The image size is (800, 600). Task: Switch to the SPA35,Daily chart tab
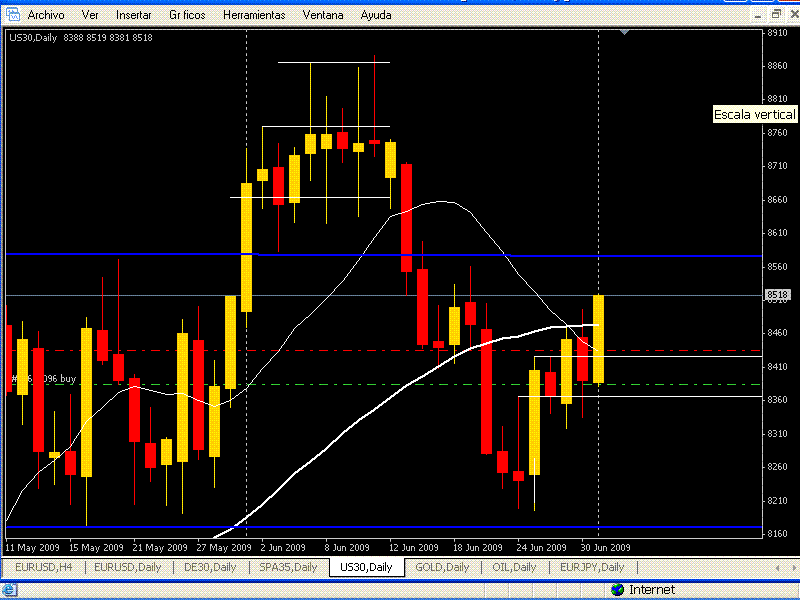click(x=288, y=567)
